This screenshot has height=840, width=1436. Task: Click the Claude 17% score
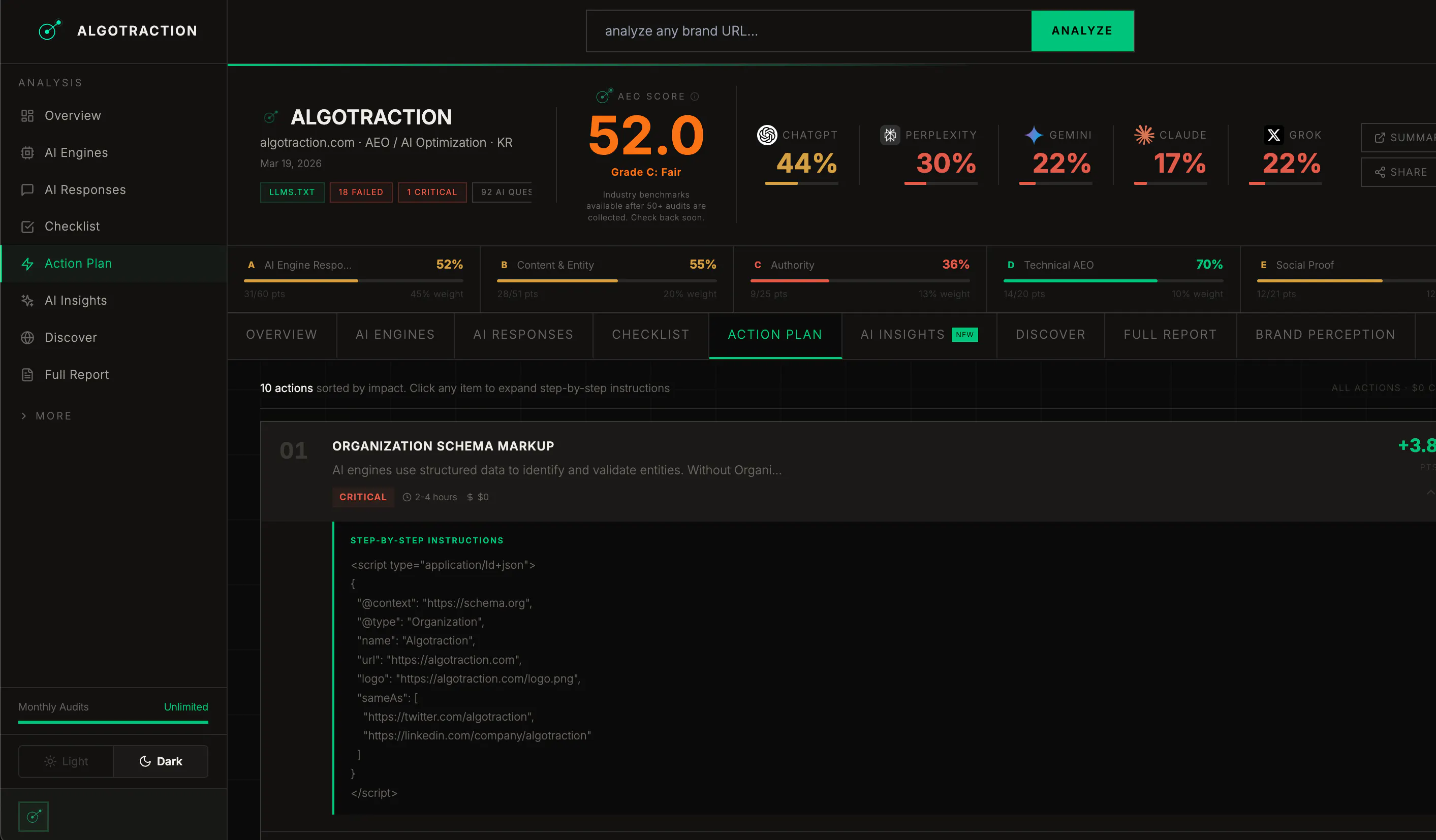(1179, 164)
